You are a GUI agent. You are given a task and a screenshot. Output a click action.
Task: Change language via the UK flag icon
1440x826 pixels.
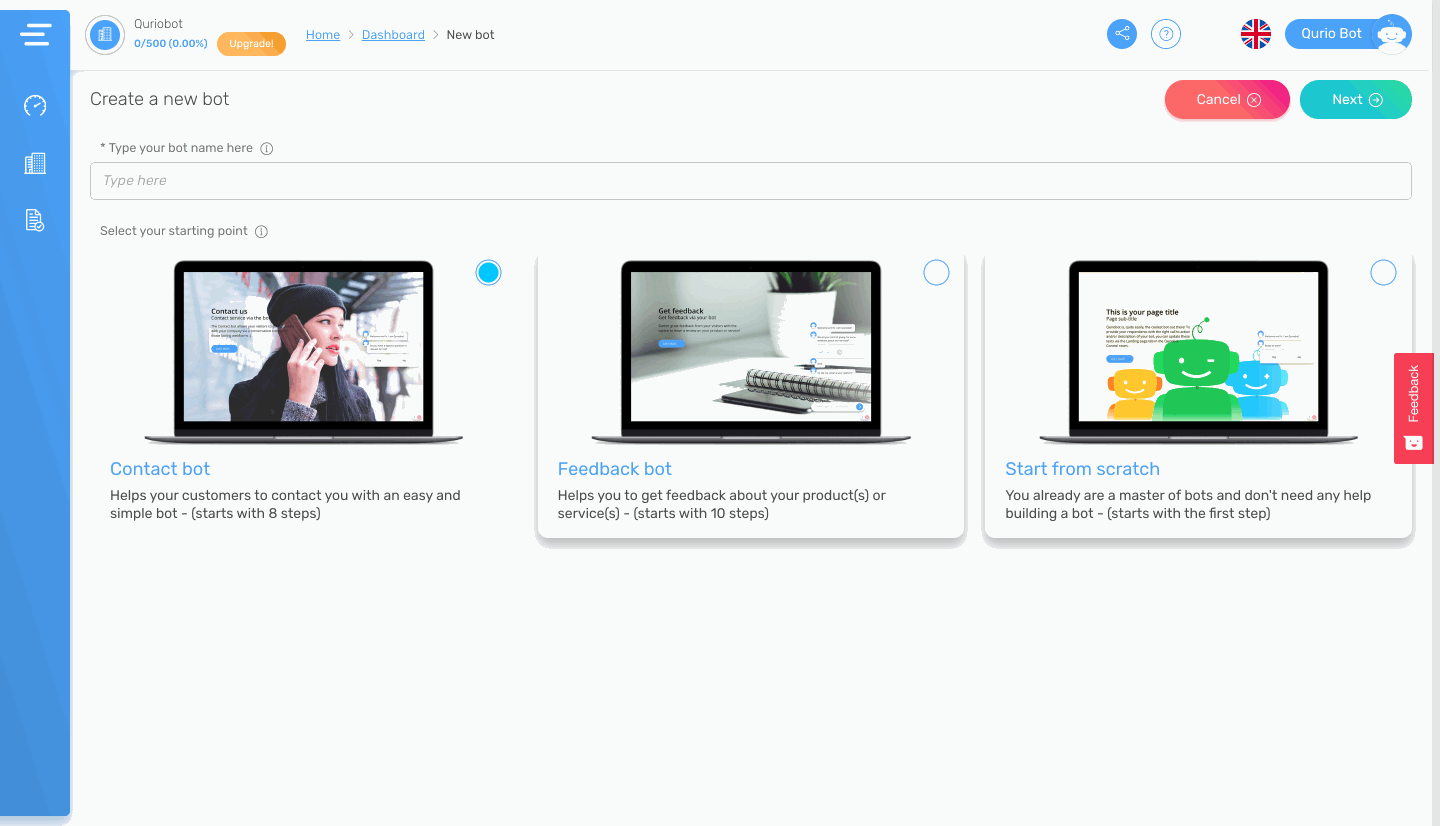pyautogui.click(x=1255, y=33)
